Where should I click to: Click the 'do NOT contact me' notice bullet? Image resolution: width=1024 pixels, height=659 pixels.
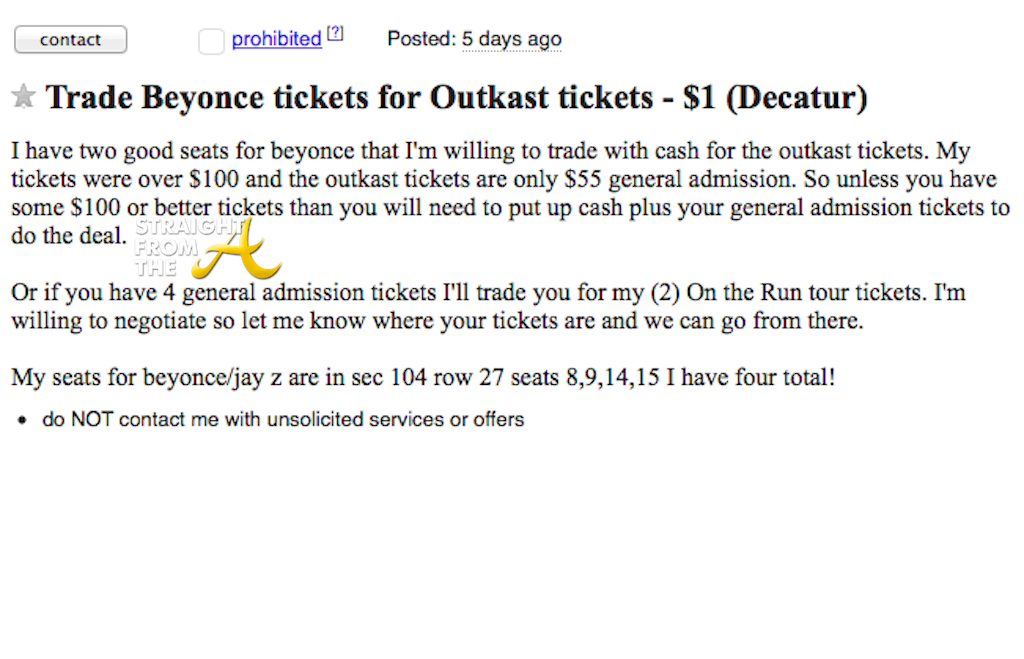[283, 419]
